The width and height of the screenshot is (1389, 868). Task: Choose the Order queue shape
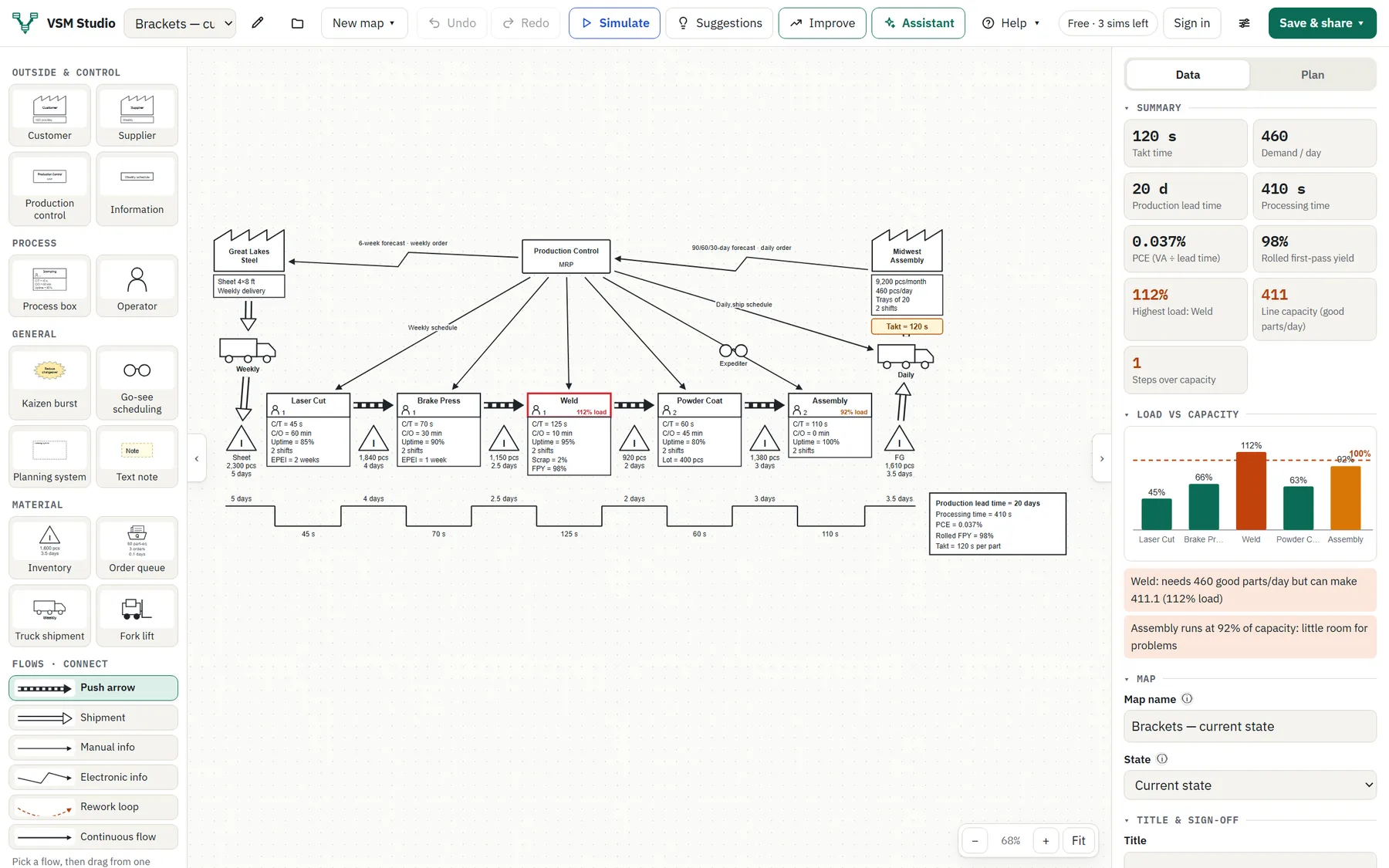[x=137, y=547]
